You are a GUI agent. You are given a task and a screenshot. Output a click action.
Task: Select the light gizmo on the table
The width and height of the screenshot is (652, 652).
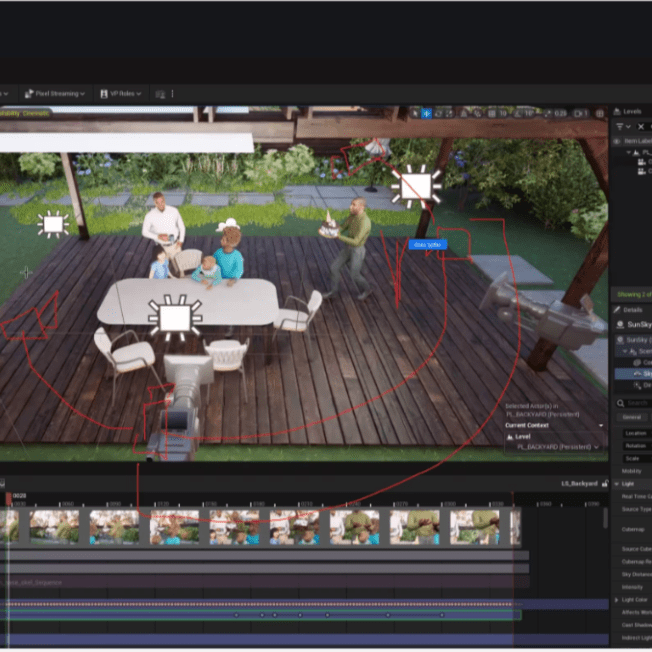175,318
